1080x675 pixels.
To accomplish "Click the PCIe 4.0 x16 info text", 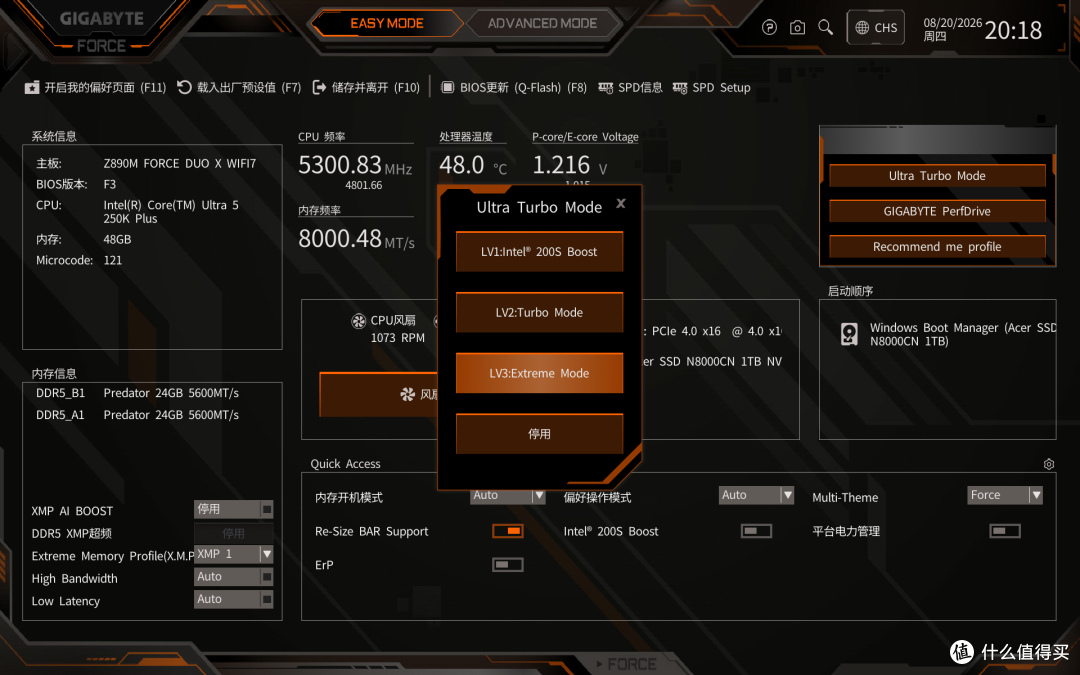I will point(716,331).
